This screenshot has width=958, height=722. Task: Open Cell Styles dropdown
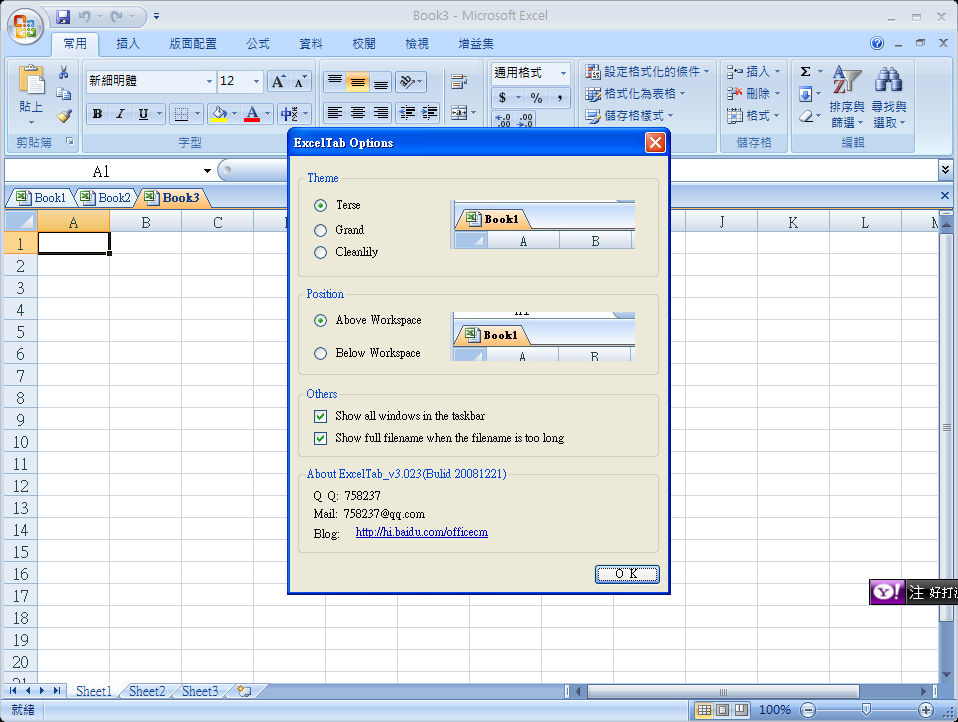pyautogui.click(x=629, y=115)
